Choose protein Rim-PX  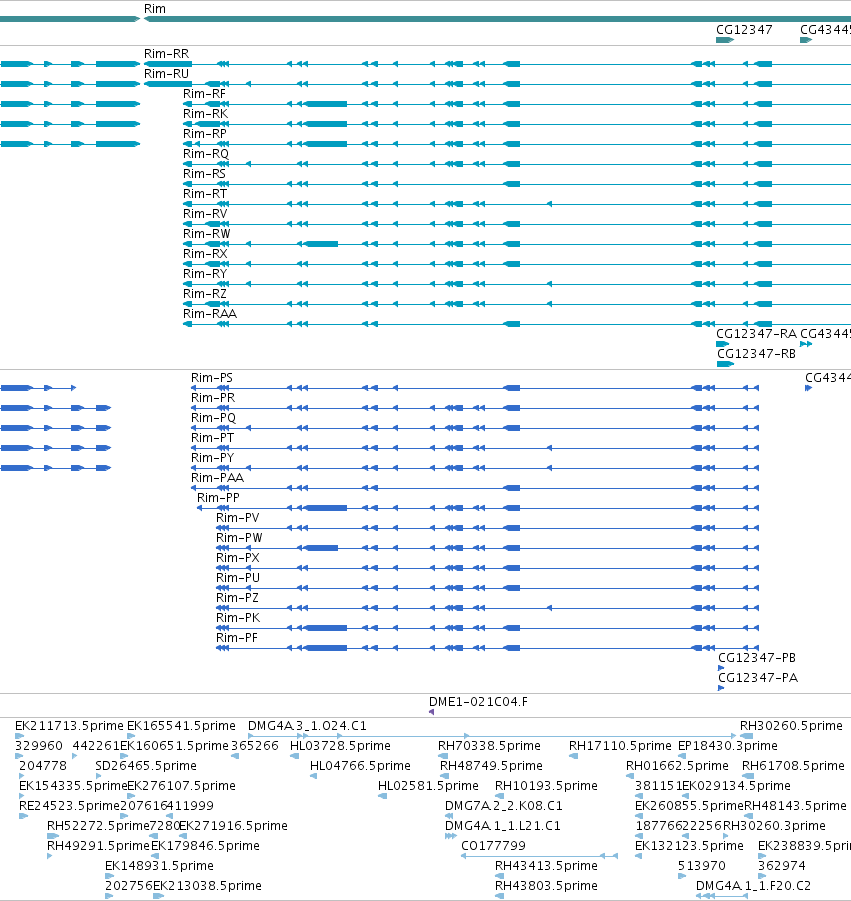tap(237, 558)
